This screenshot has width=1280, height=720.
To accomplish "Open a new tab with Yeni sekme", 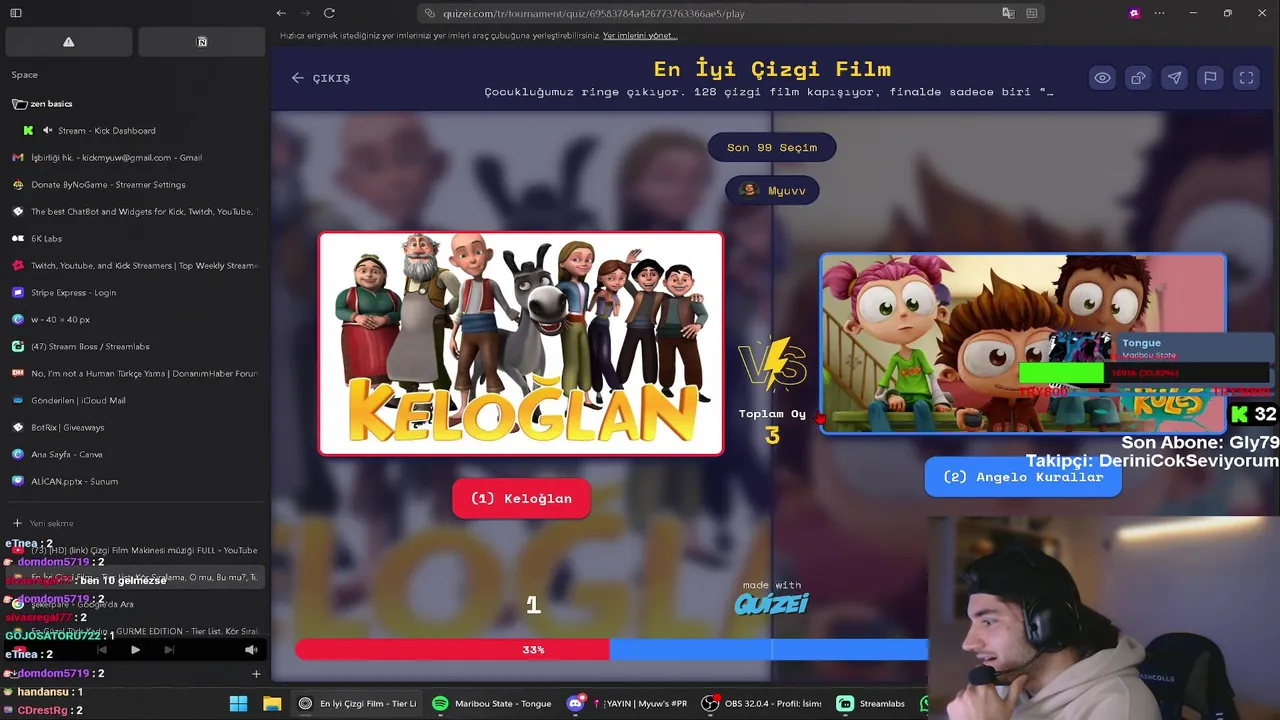I will click(134, 523).
